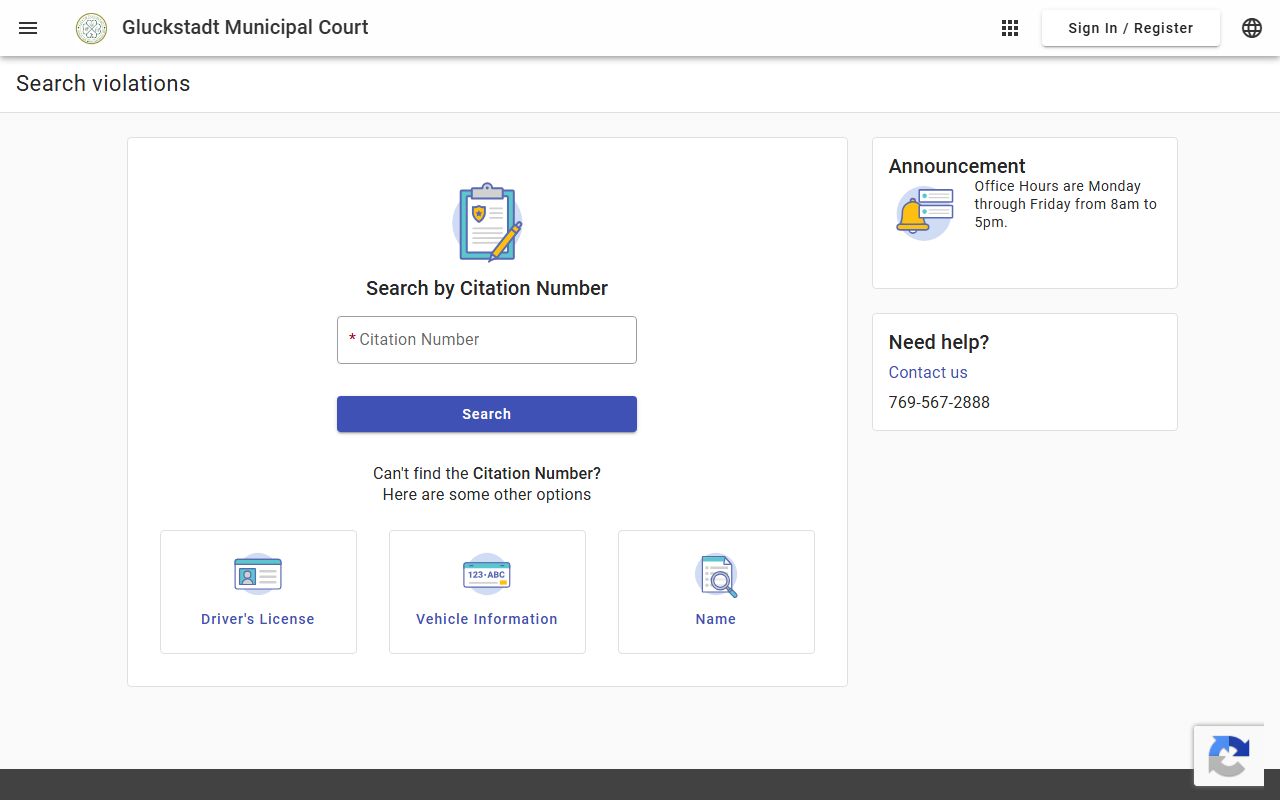
Task: Choose the Vehicle Information search option
Action: (487, 592)
